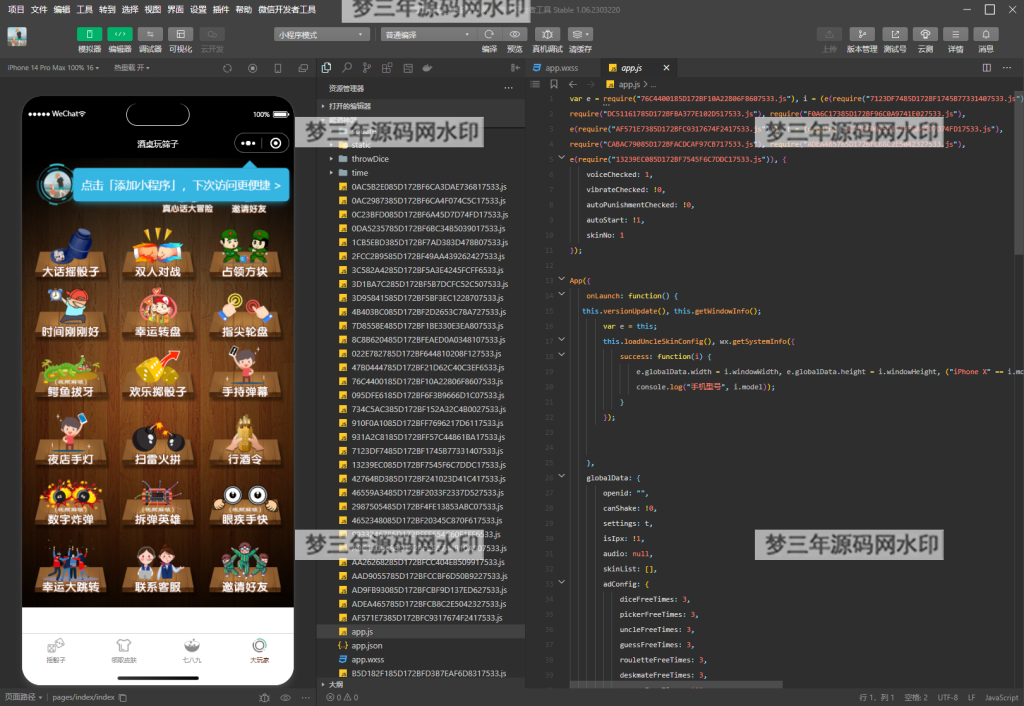Go back with the editor left arrow
This screenshot has width=1024, height=706.
pyautogui.click(x=573, y=84)
